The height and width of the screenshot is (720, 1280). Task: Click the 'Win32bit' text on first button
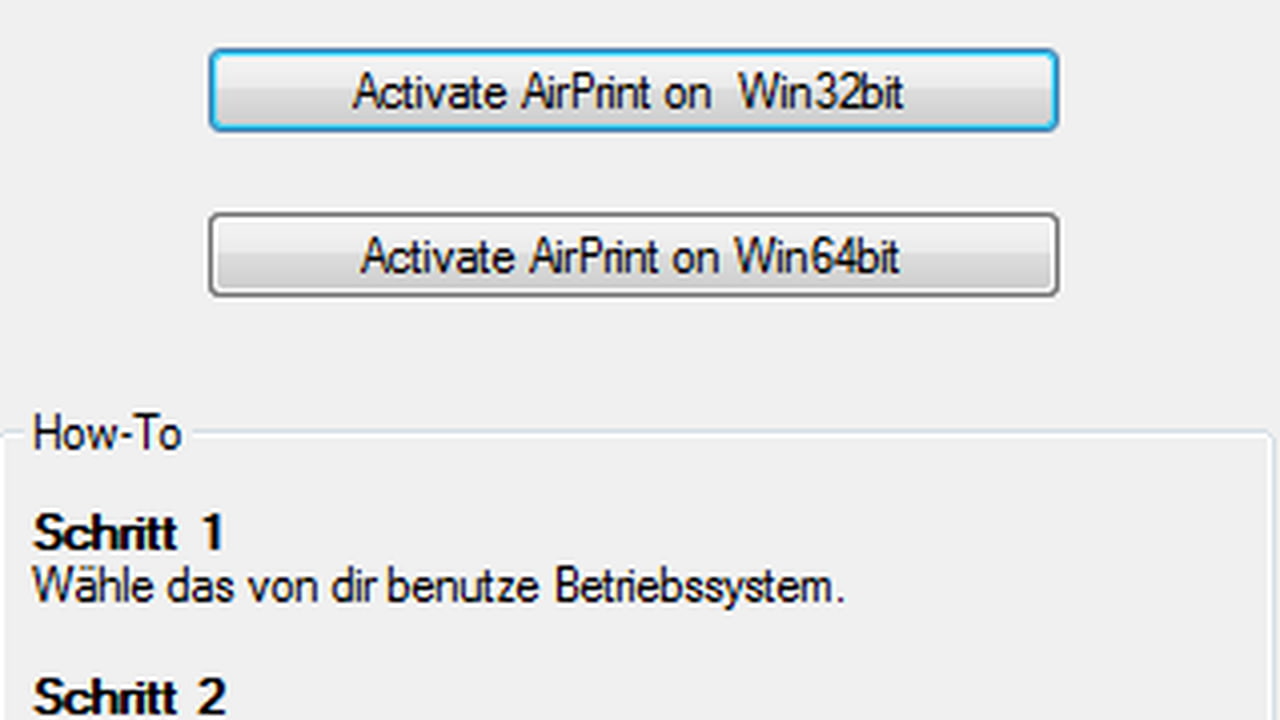coord(821,91)
